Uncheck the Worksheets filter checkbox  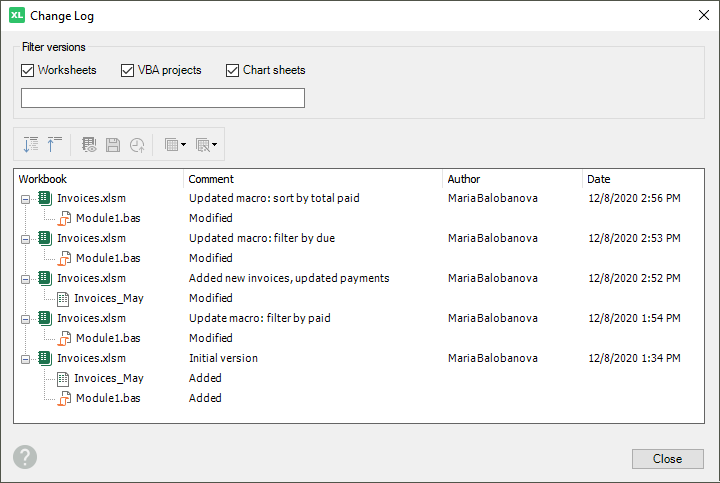click(28, 70)
